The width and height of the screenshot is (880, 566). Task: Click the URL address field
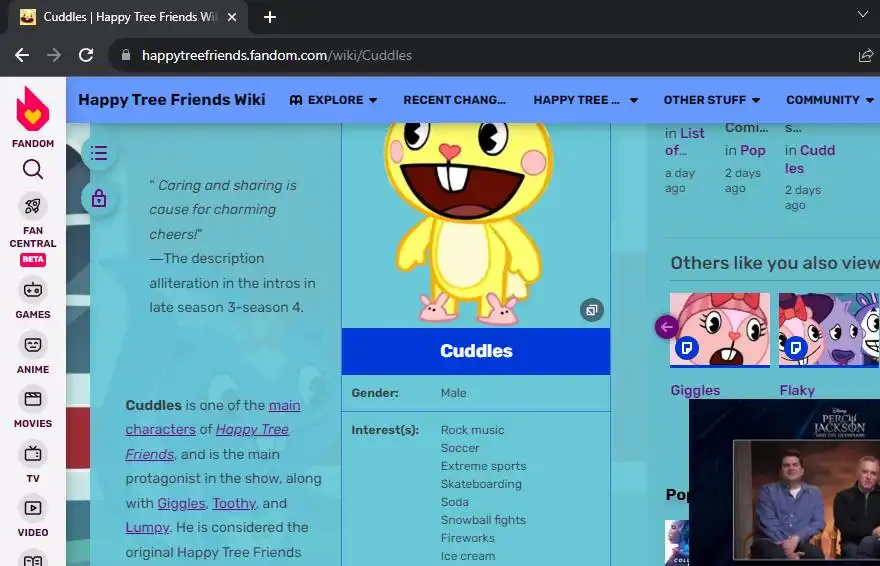(483, 55)
